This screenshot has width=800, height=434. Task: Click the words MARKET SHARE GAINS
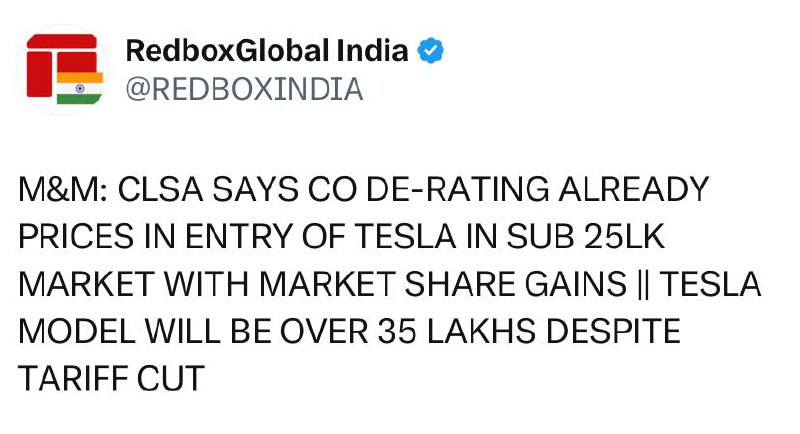pyautogui.click(x=443, y=284)
